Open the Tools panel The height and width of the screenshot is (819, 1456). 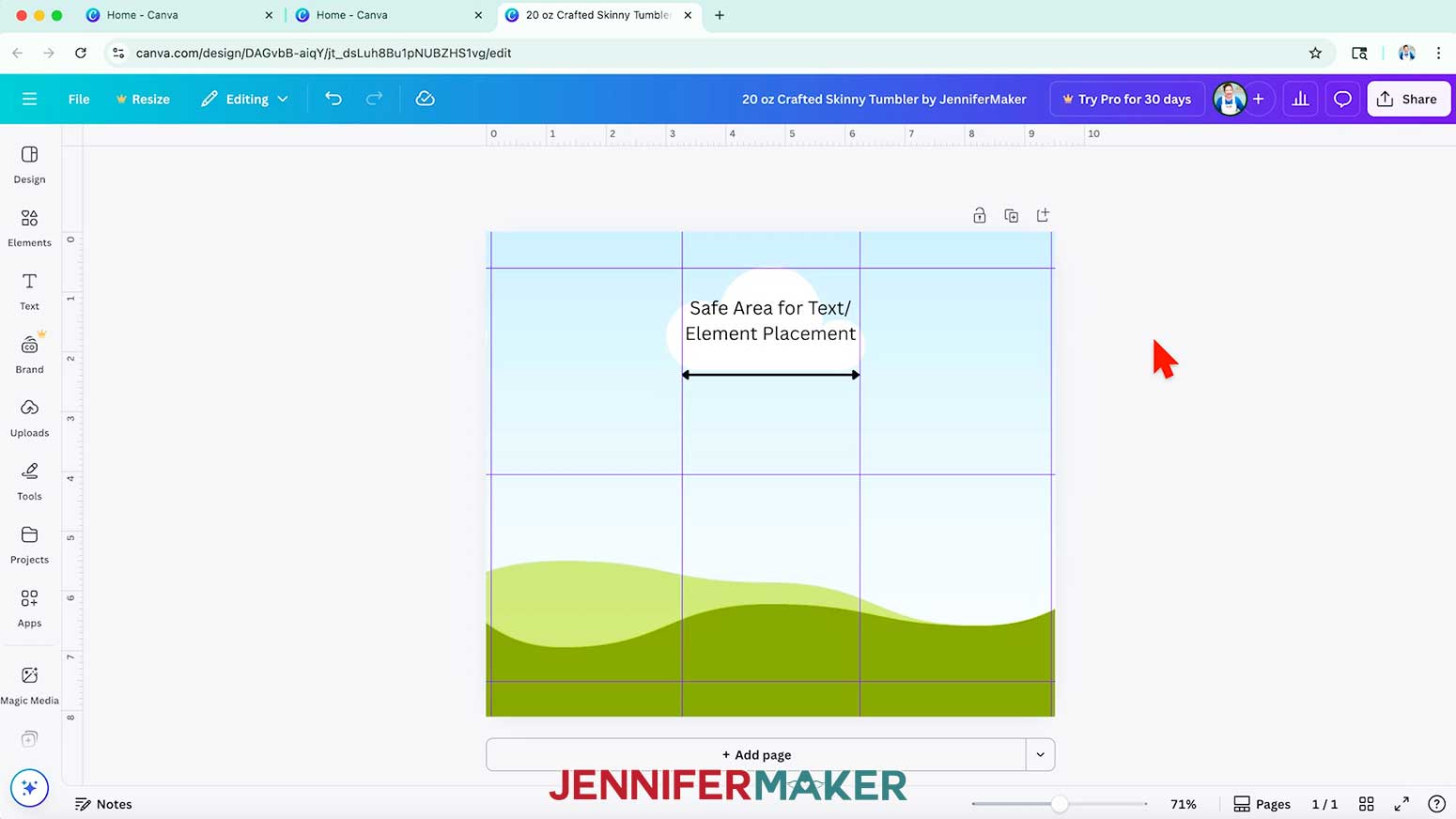29,482
